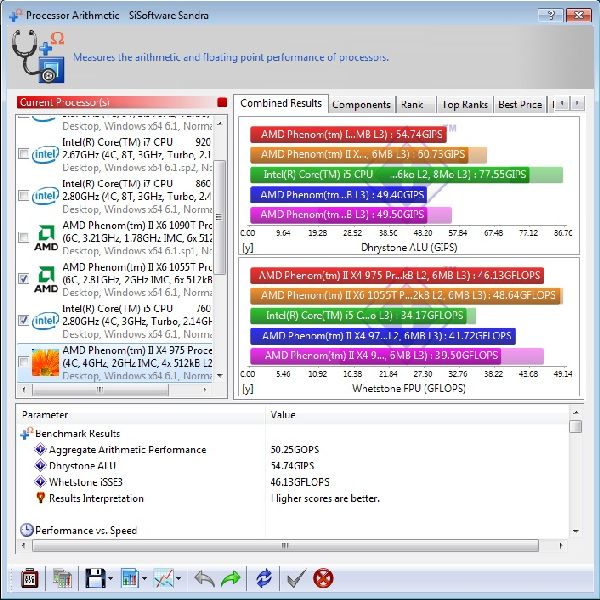This screenshot has width=600, height=600.
Task: Click the line graph icon
Action: 162,578
